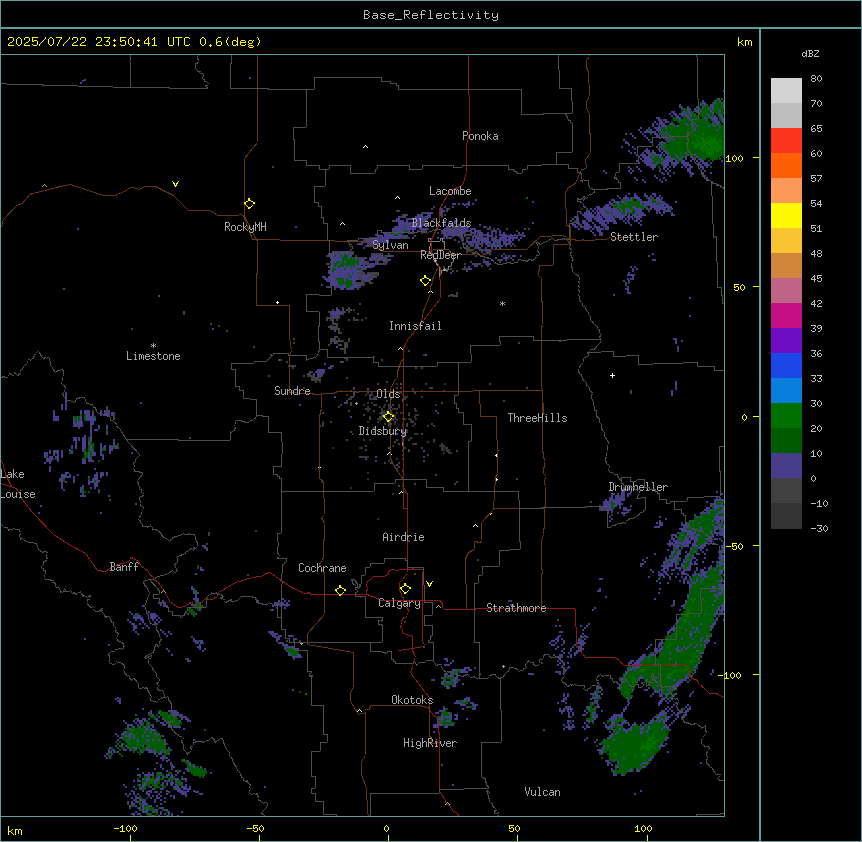Screen dimensions: 862x842
Task: Click the yellow V marker east of Calgary
Action: tap(429, 584)
